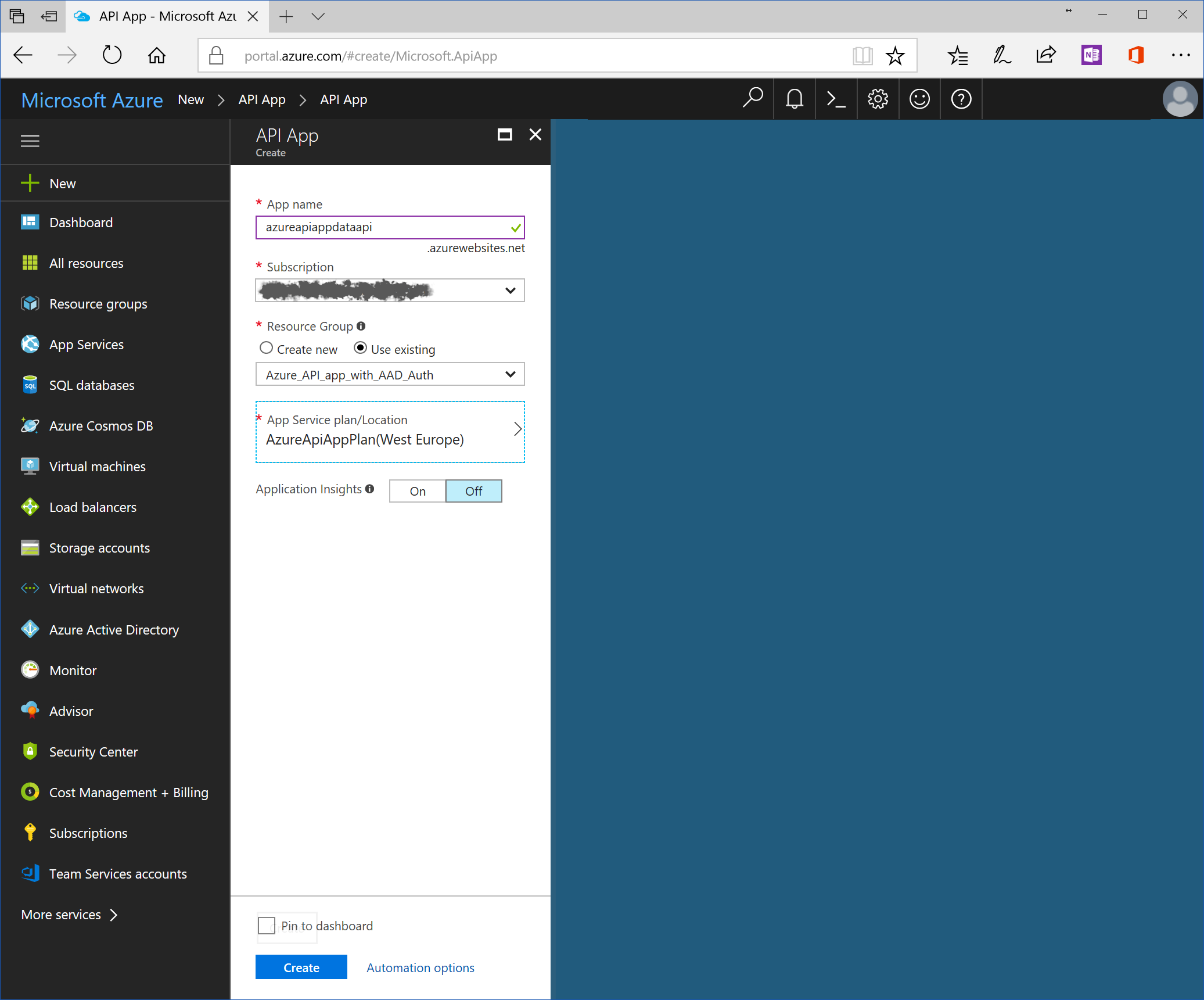Open App Services in the sidebar

pos(86,345)
